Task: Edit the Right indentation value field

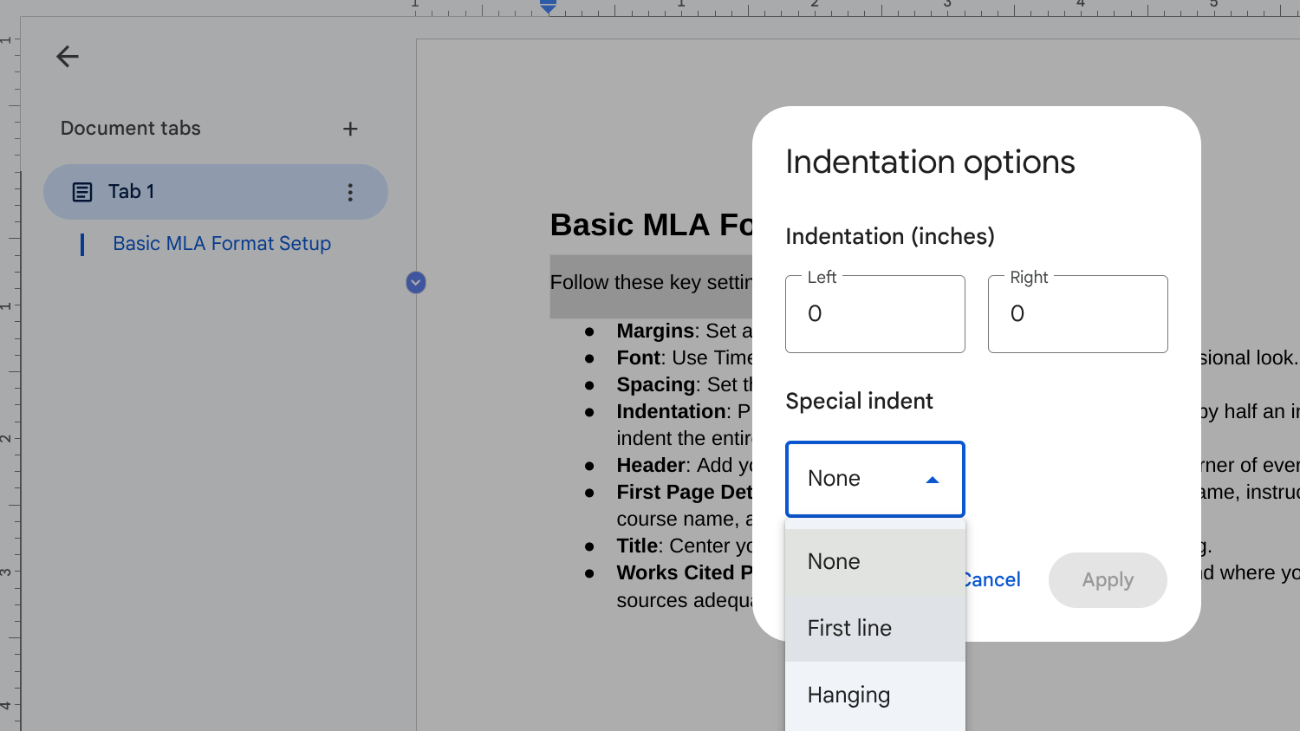Action: coord(1078,313)
